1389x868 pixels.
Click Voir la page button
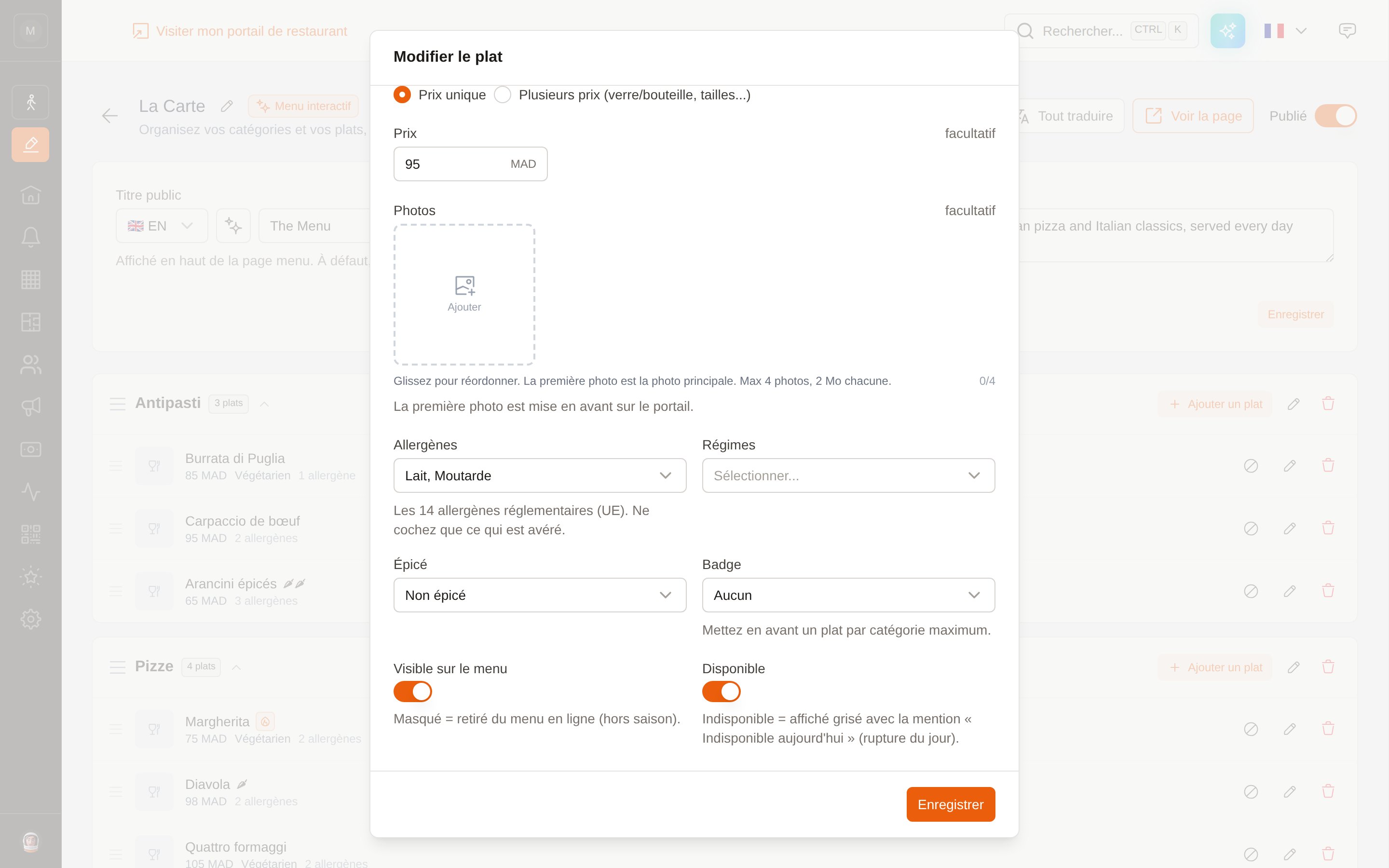1193,116
